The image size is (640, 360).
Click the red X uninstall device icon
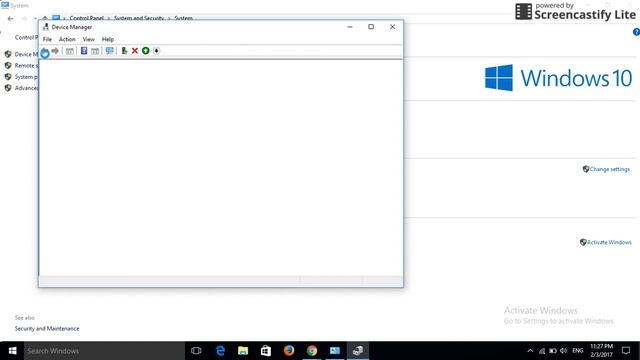tap(135, 51)
